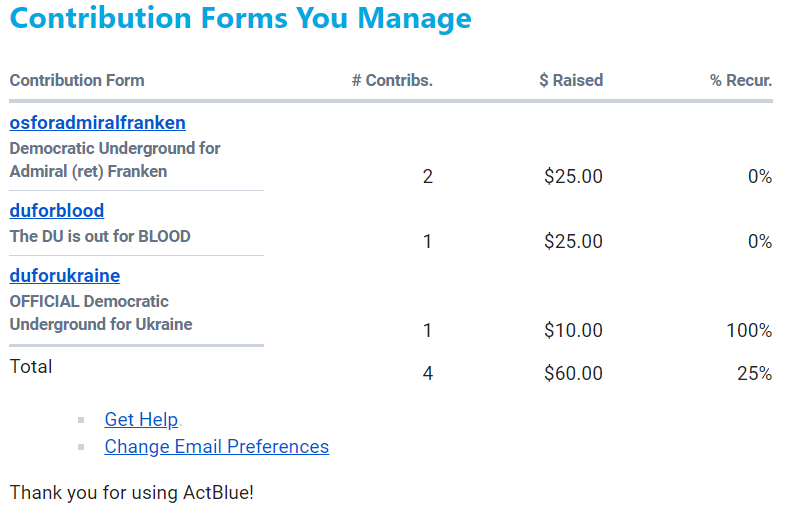
Task: Click 'The DU is out for BLOOD' description
Action: 100,237
